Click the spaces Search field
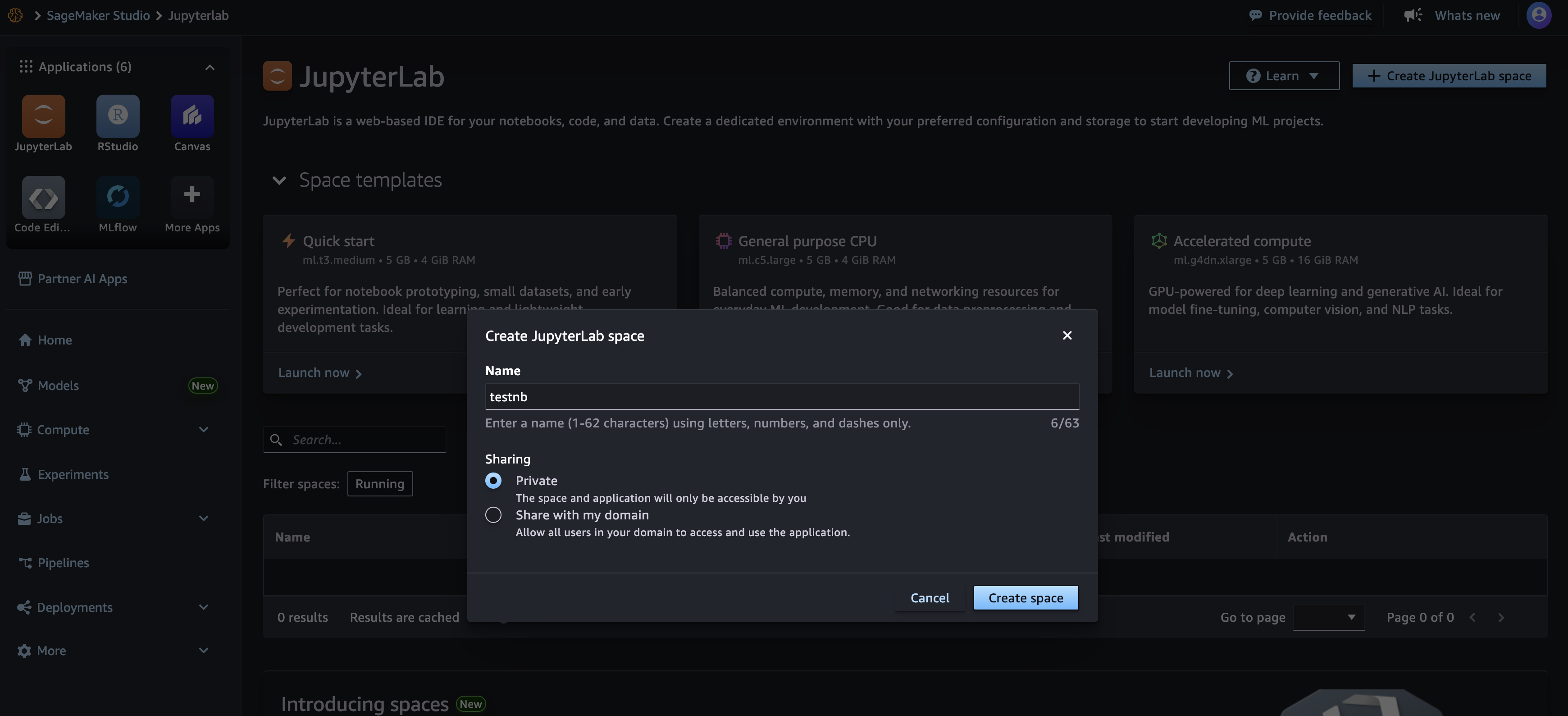This screenshot has width=1568, height=716. 354,439
